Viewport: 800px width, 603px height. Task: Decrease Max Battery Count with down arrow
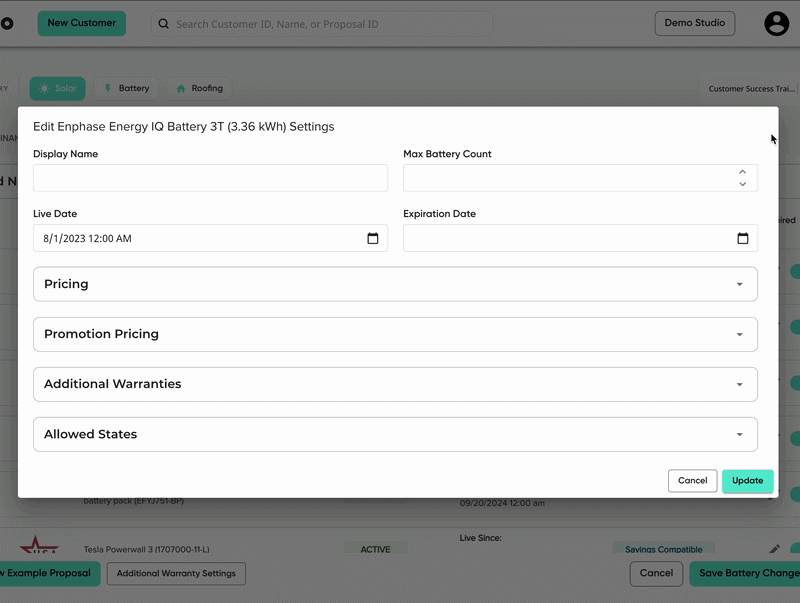click(742, 184)
